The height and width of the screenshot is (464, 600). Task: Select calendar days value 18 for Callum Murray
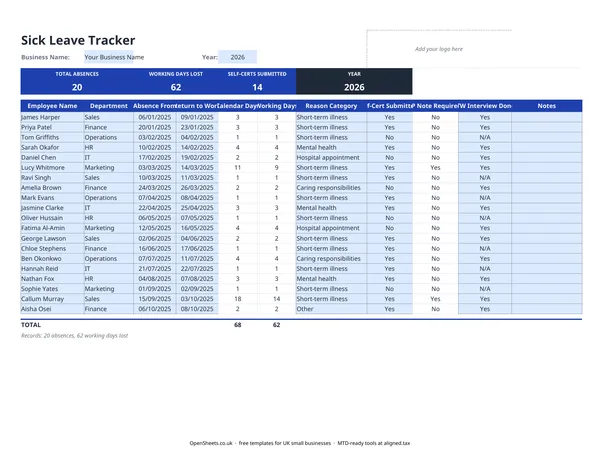click(238, 299)
